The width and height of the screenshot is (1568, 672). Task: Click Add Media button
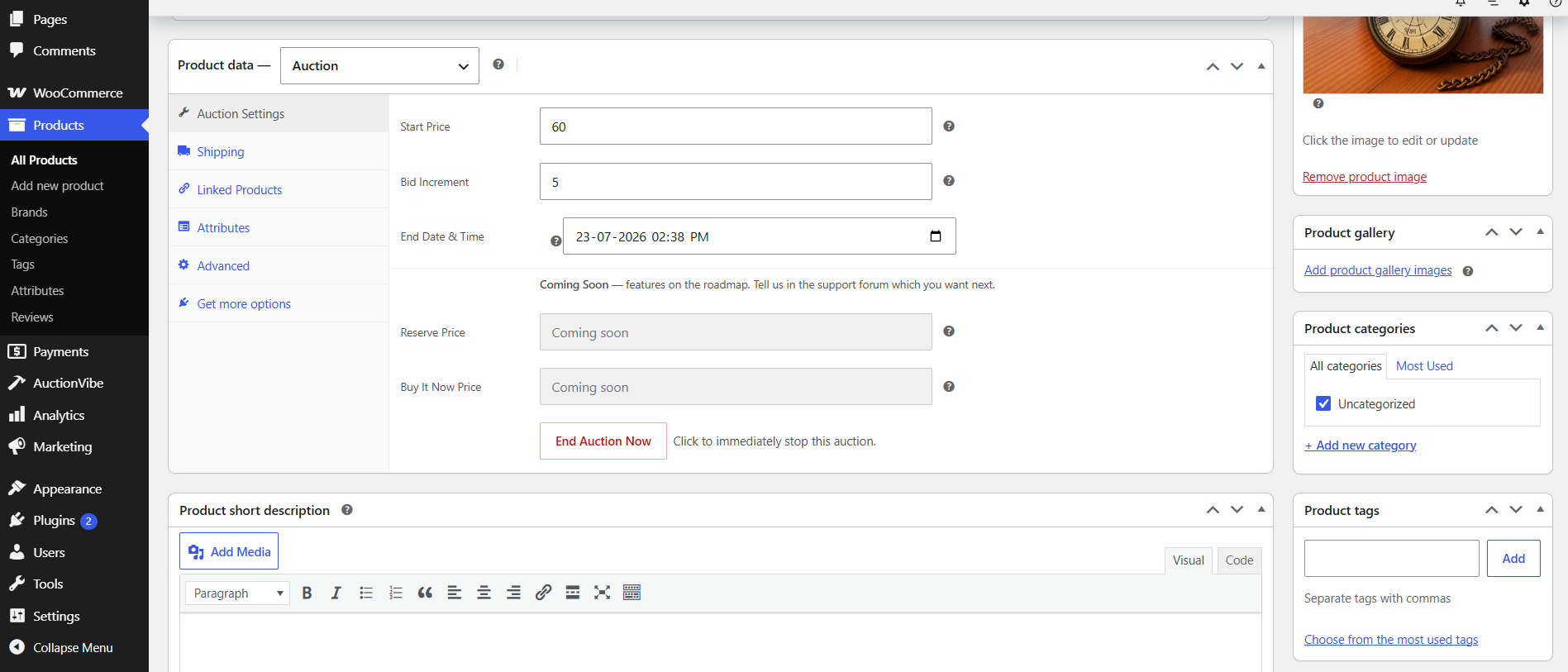[x=229, y=551]
